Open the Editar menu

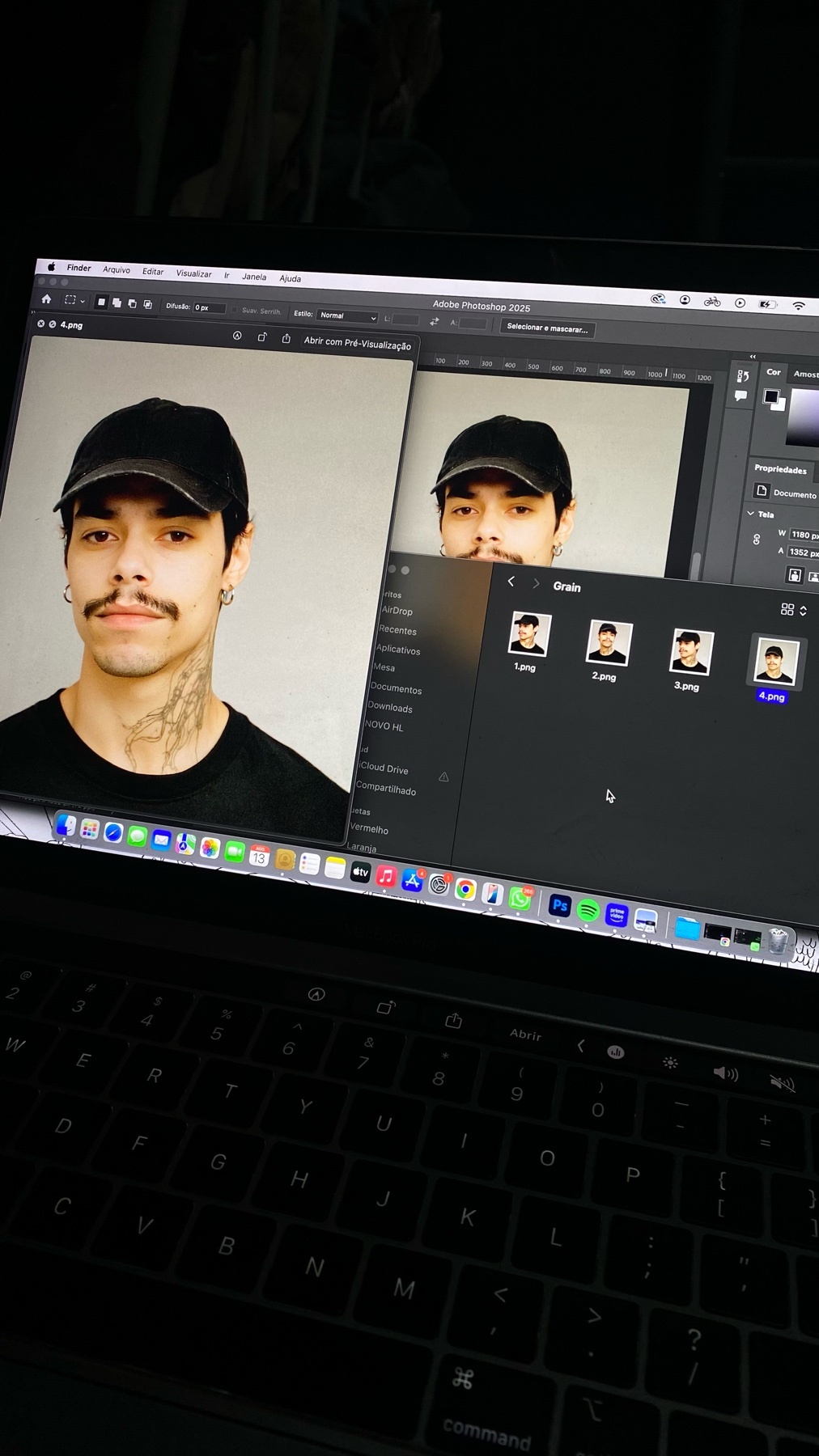click(153, 272)
